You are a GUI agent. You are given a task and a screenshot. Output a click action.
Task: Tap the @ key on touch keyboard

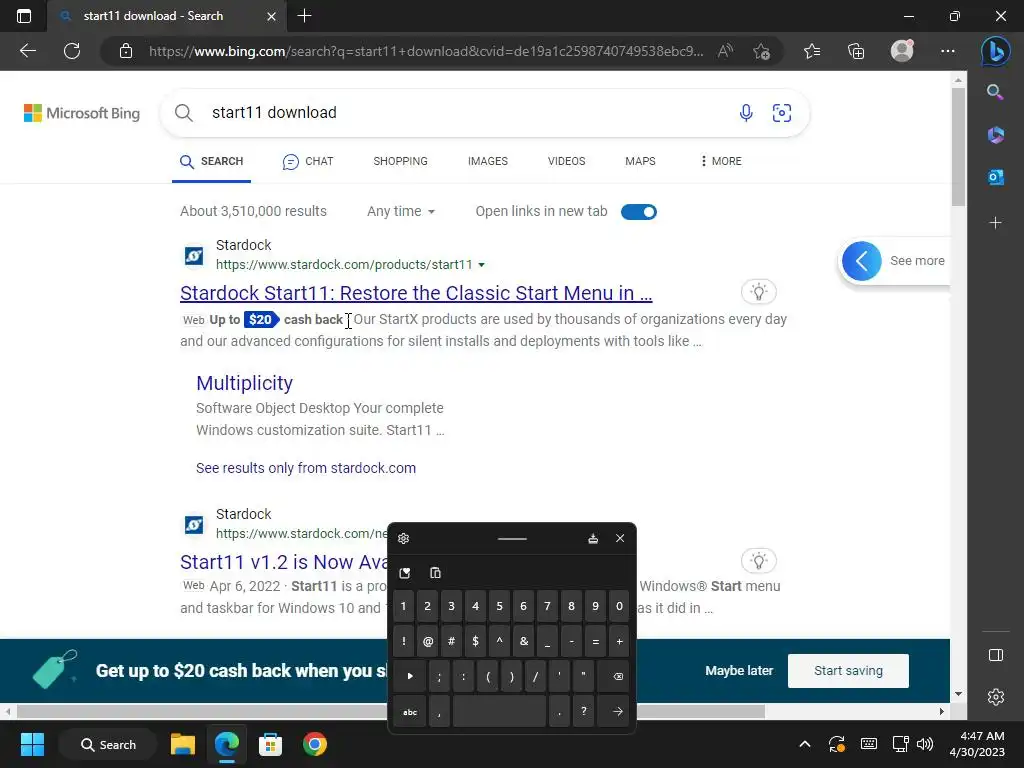(428, 641)
